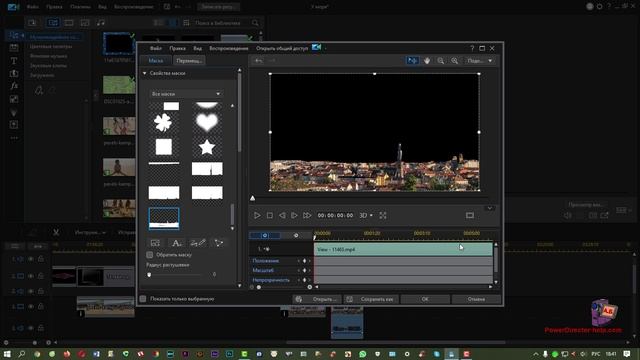Open the Title room T icon in main window
640x360 pixels.
pyautogui.click(x=14, y=60)
